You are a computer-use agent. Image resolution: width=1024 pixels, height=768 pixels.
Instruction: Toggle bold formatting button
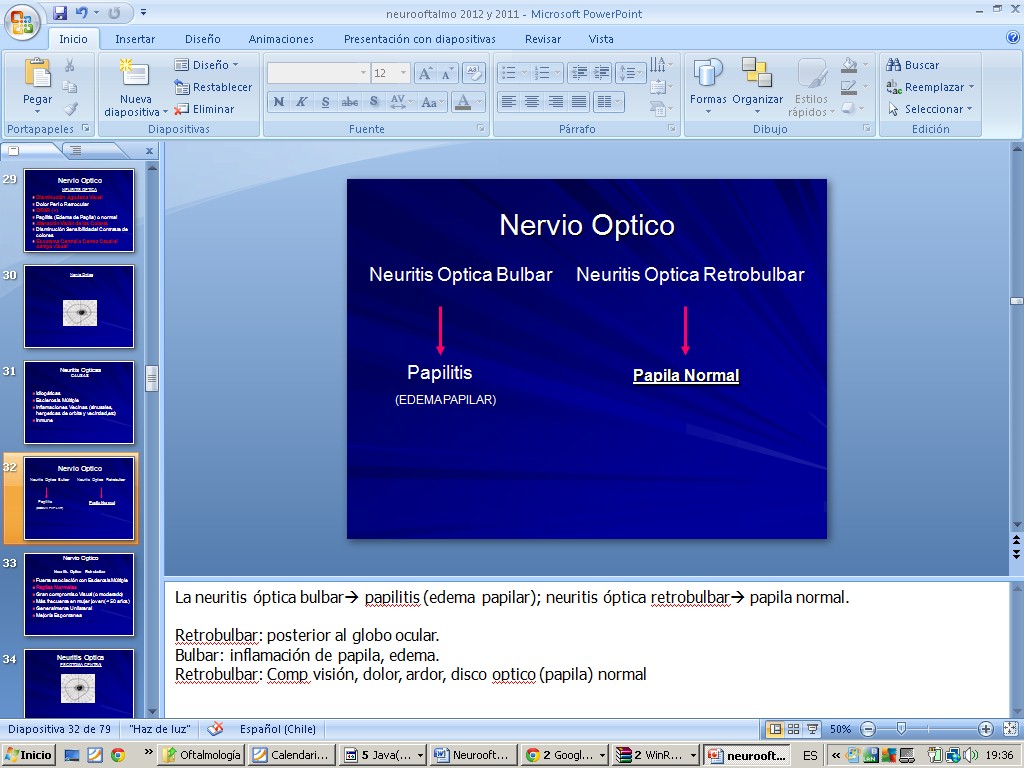pos(279,102)
